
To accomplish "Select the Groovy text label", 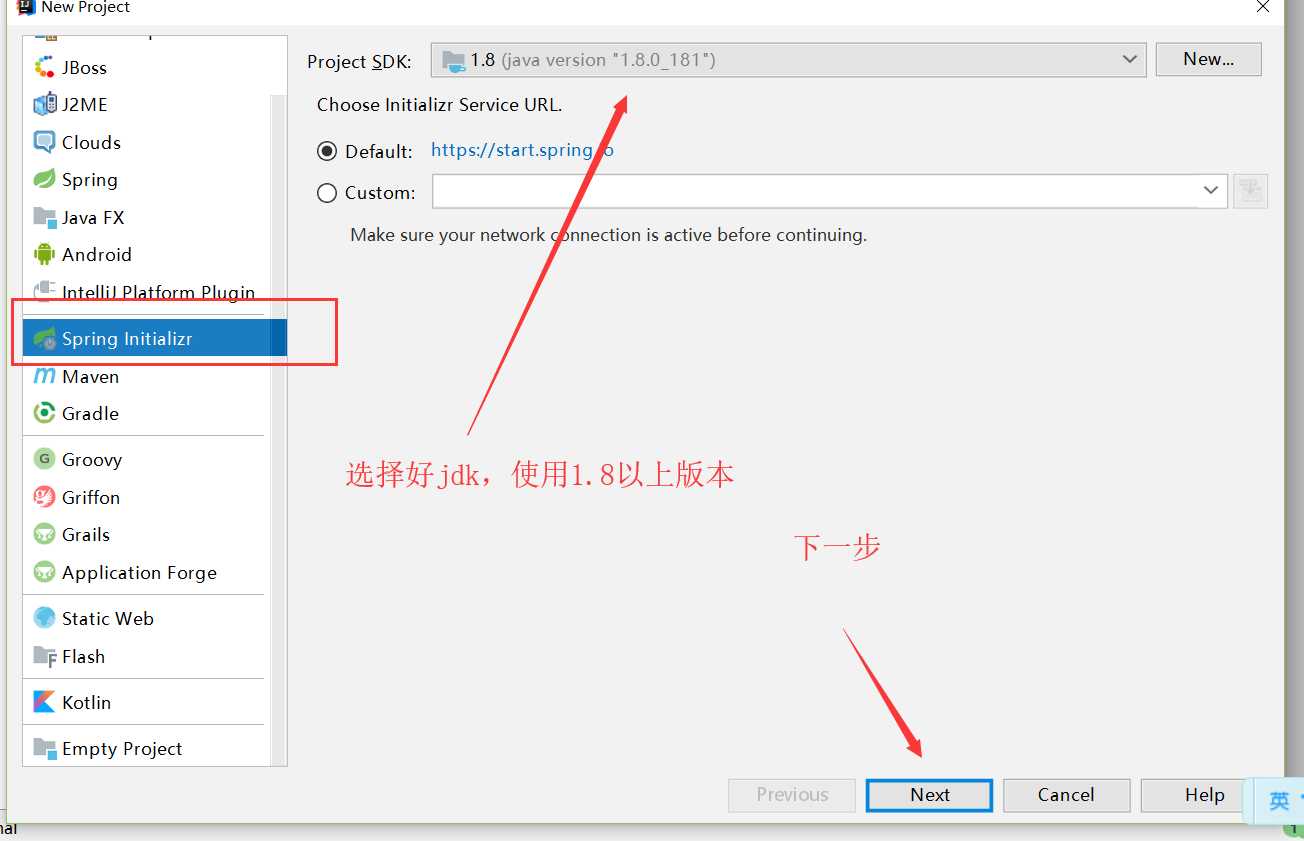I will (92, 460).
